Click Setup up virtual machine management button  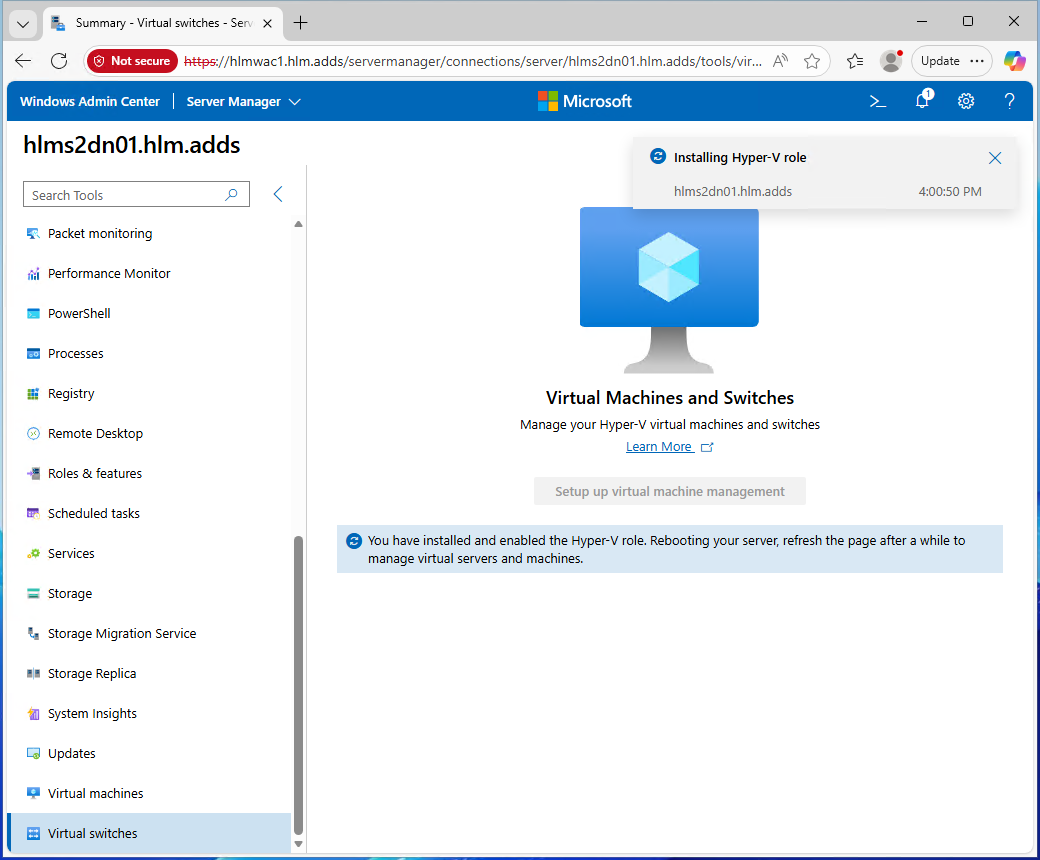pos(669,491)
